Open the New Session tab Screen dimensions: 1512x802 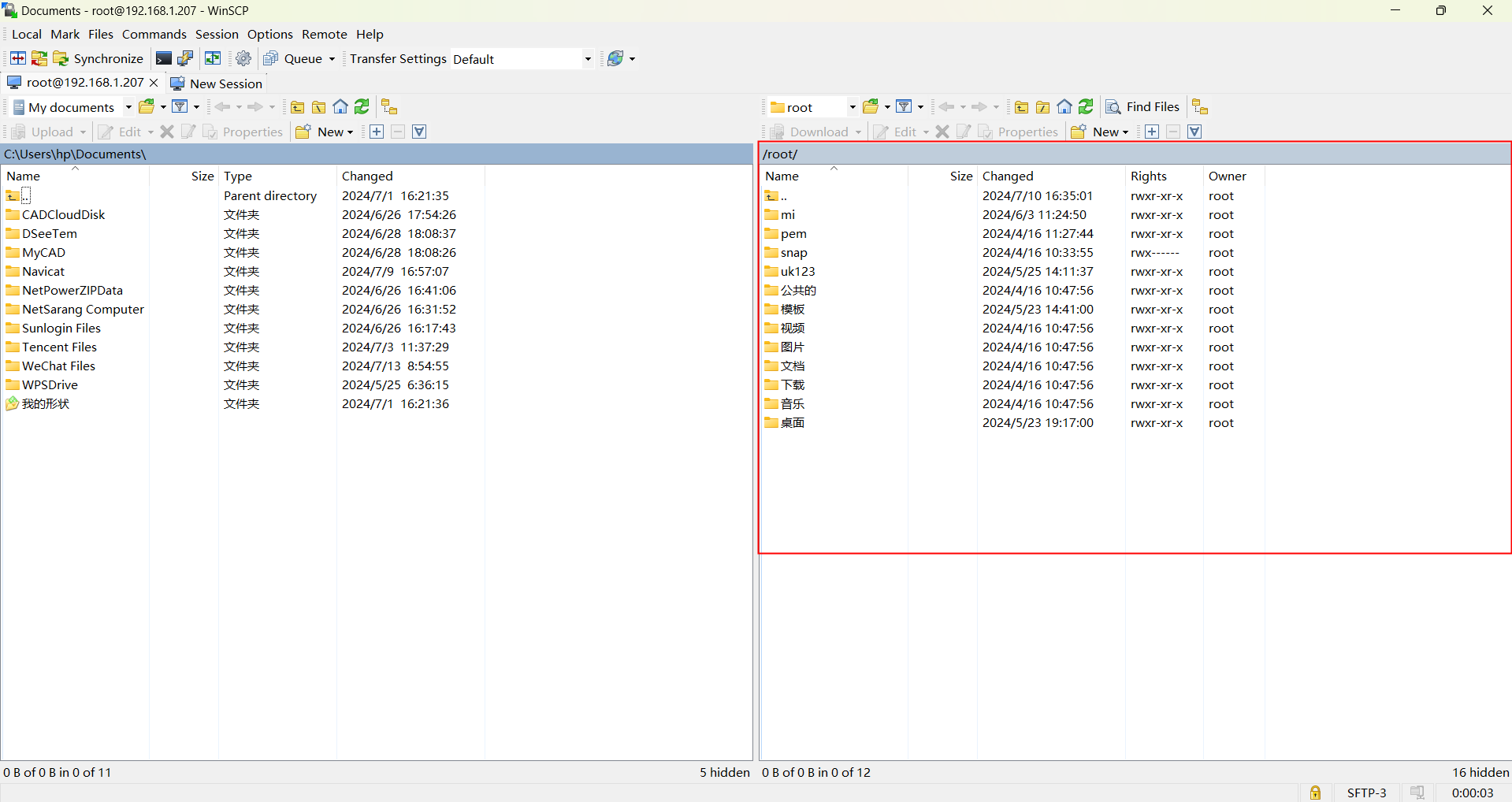pyautogui.click(x=217, y=84)
